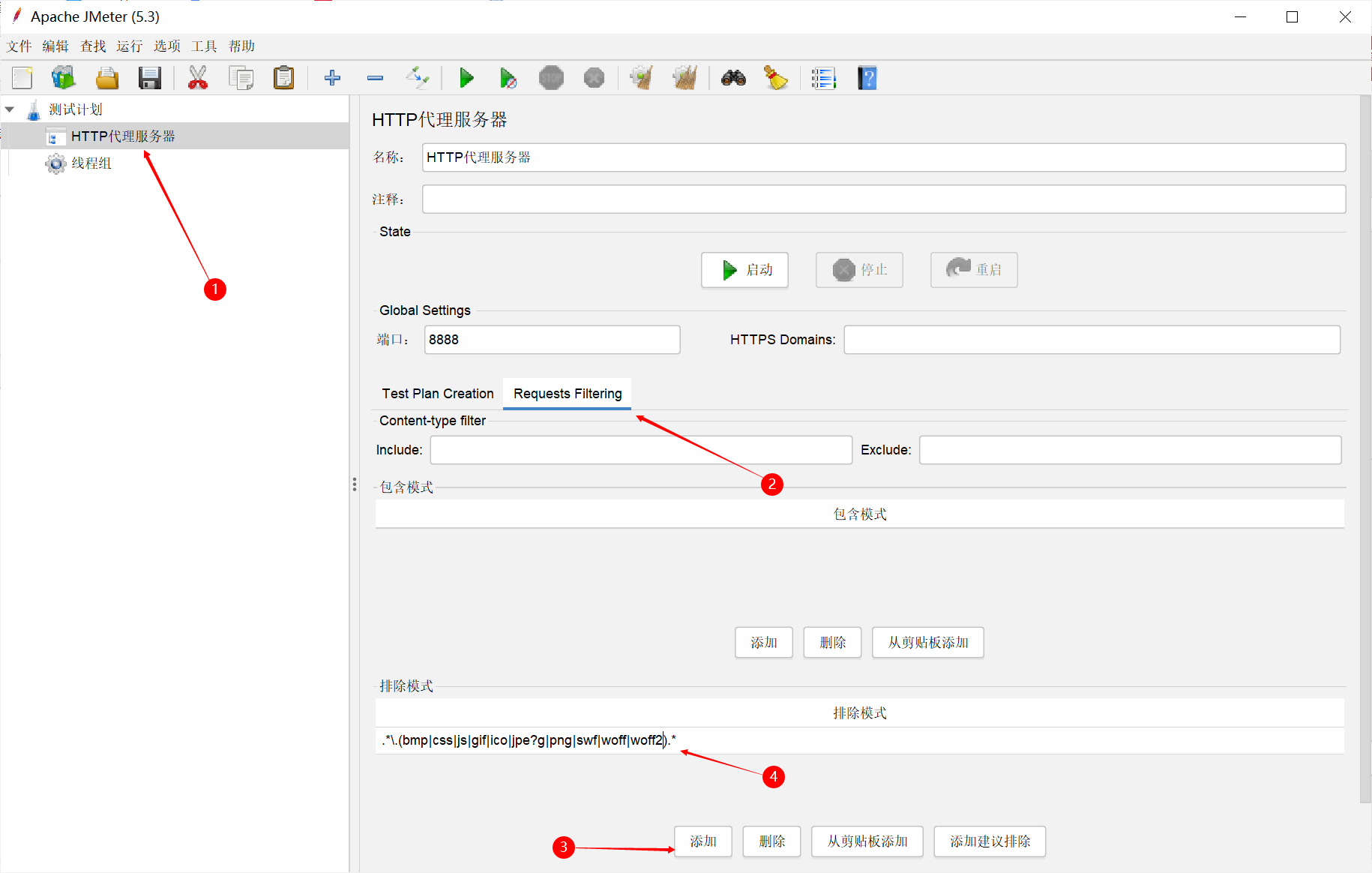The width and height of the screenshot is (1372, 873).
Task: Click the exclude pattern row with bmp|css|js
Action: [859, 740]
